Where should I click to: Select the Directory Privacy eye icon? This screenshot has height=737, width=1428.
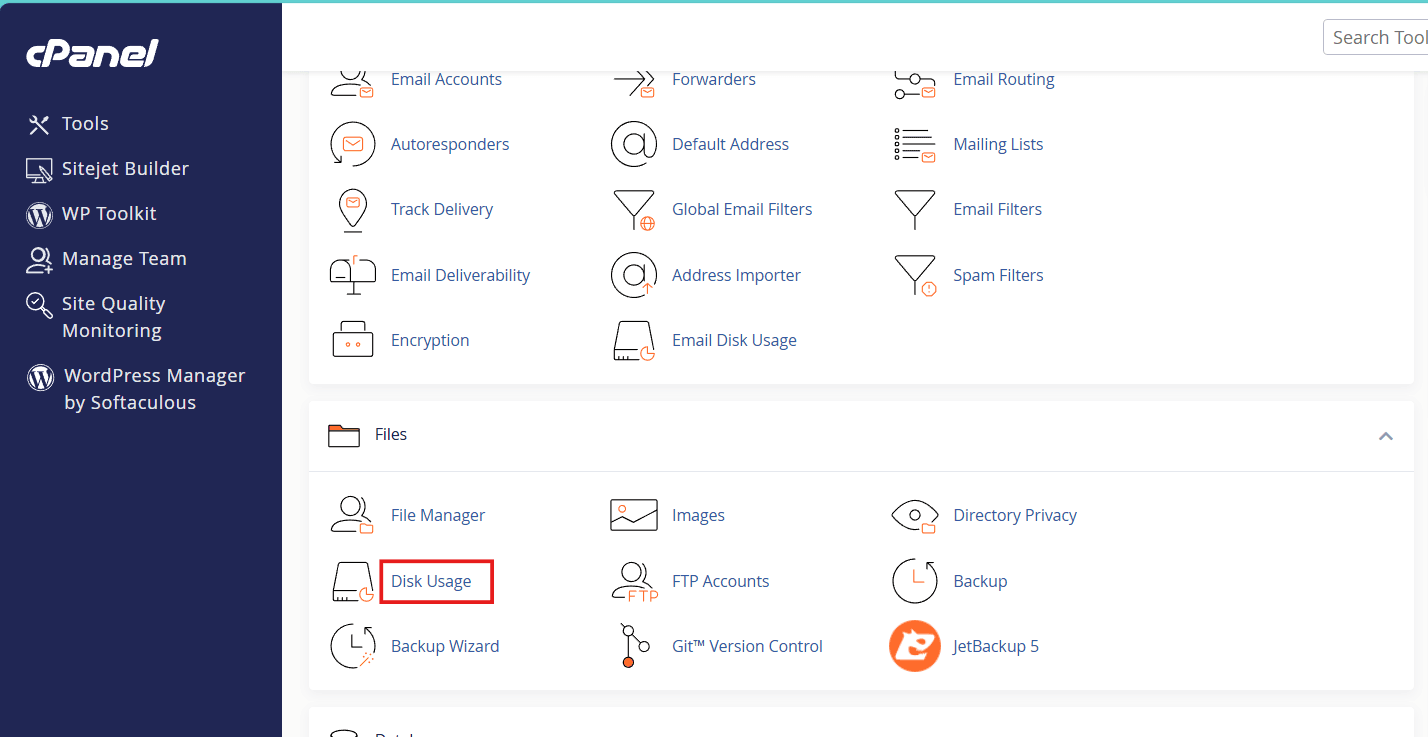(914, 515)
